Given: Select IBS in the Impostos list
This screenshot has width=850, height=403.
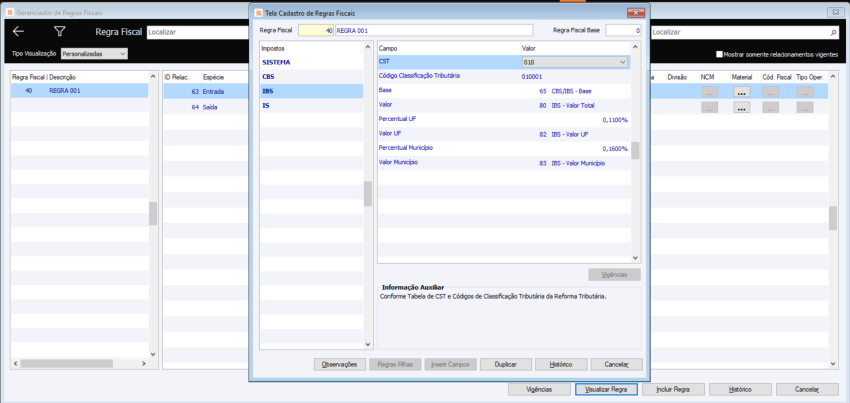Looking at the screenshot, I should 311,91.
